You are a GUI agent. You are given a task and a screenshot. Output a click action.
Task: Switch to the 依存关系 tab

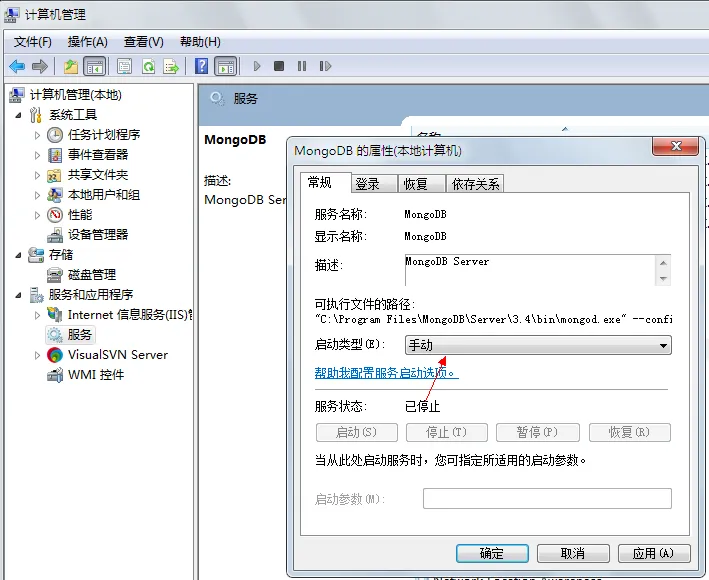point(475,184)
